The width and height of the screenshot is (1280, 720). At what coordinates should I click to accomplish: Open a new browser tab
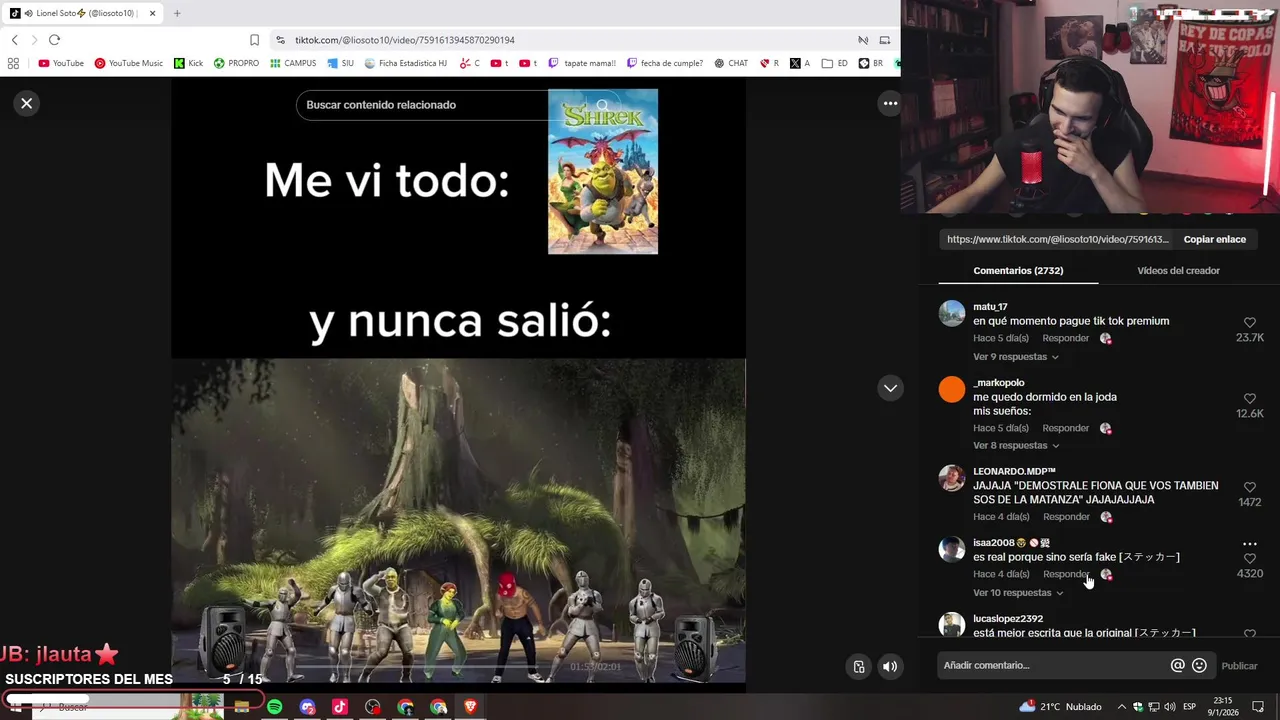[x=177, y=13]
